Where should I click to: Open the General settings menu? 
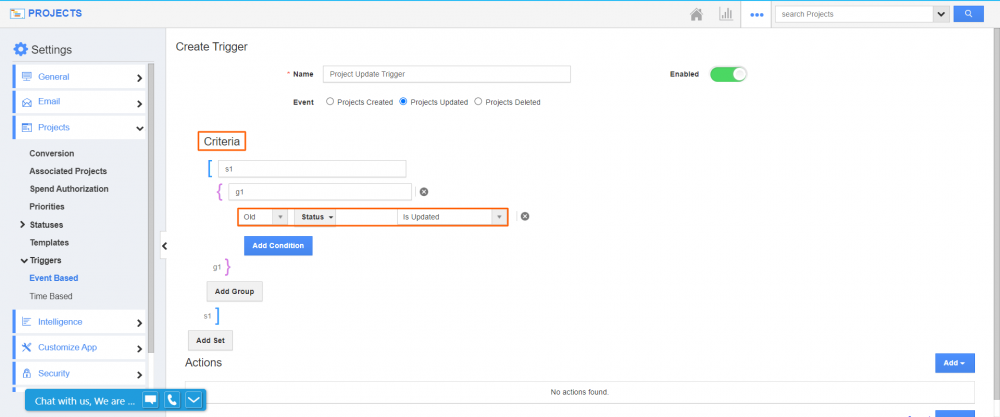pyautogui.click(x=80, y=76)
